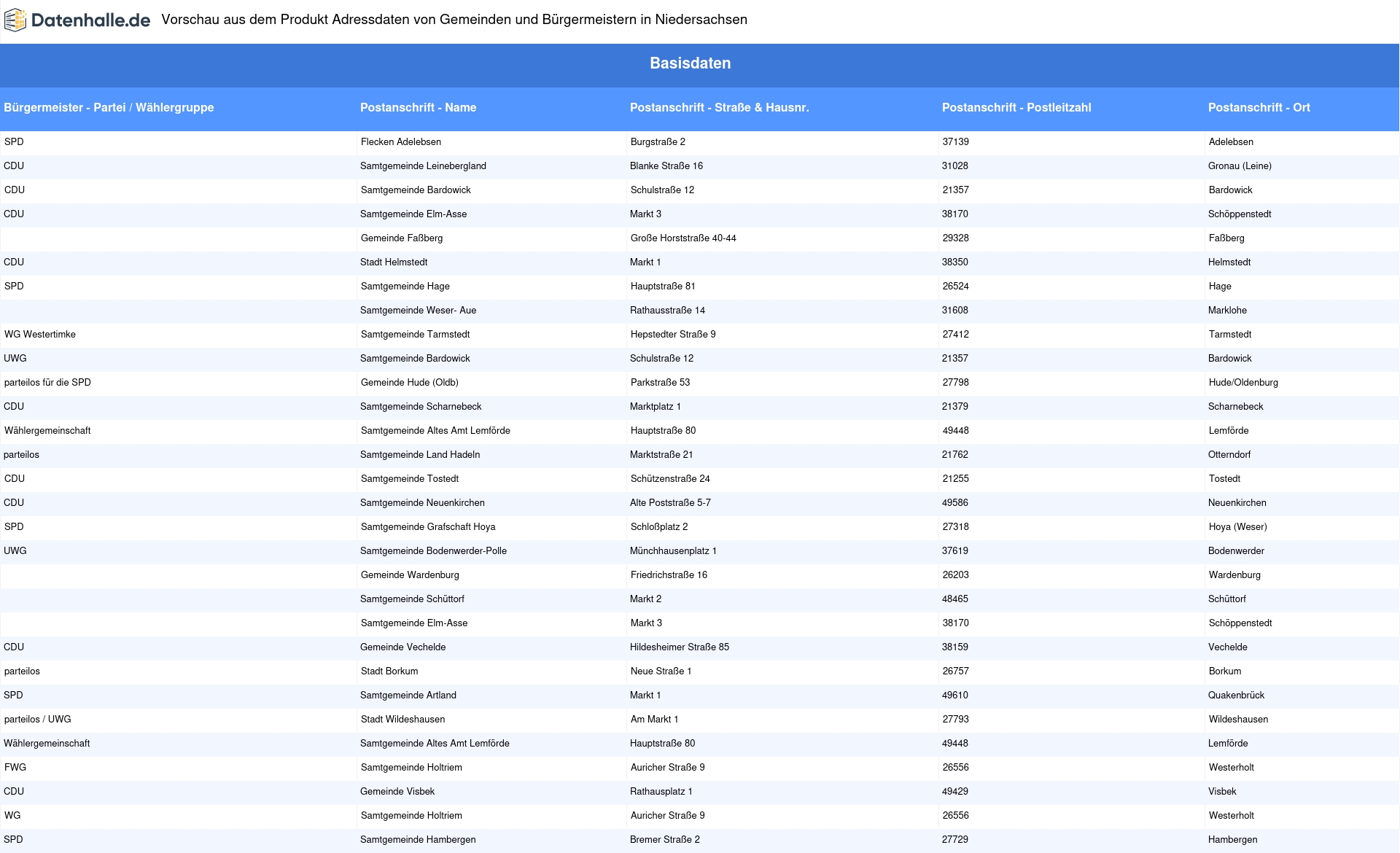
Task: Select the 'Quakenbrück' town cell
Action: coord(1302,696)
